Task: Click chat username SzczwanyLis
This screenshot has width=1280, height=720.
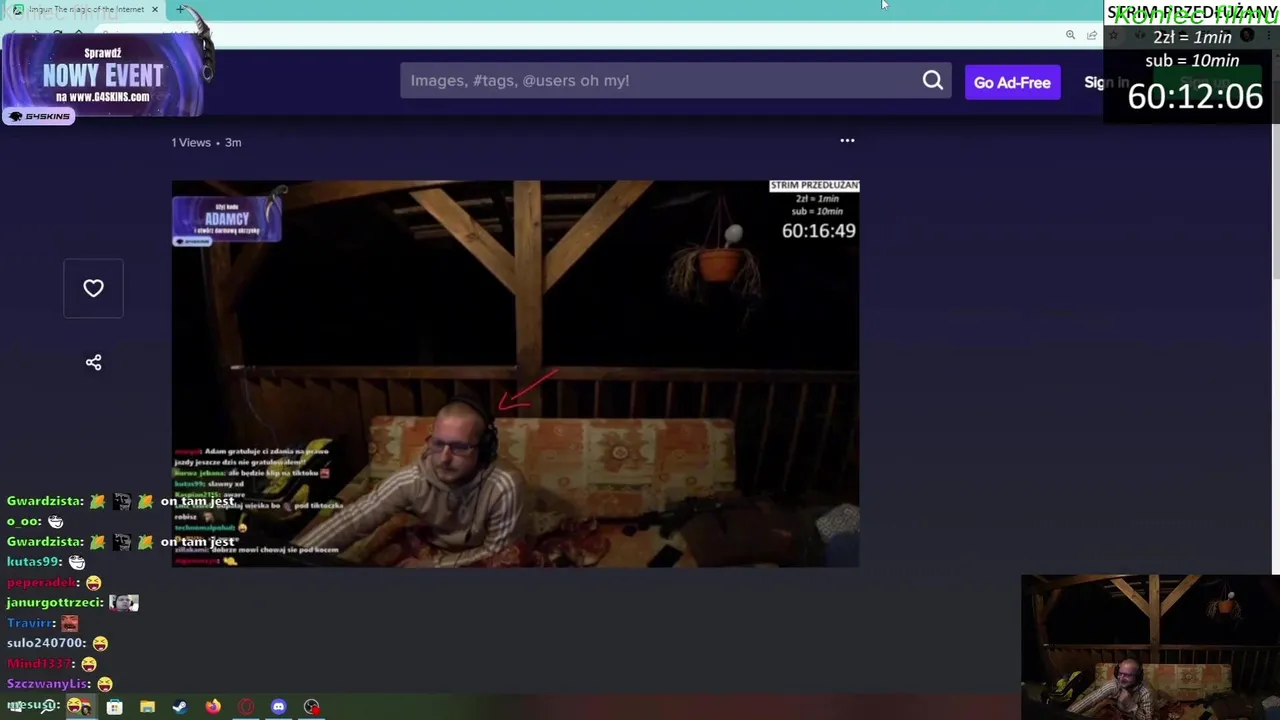Action: click(48, 684)
